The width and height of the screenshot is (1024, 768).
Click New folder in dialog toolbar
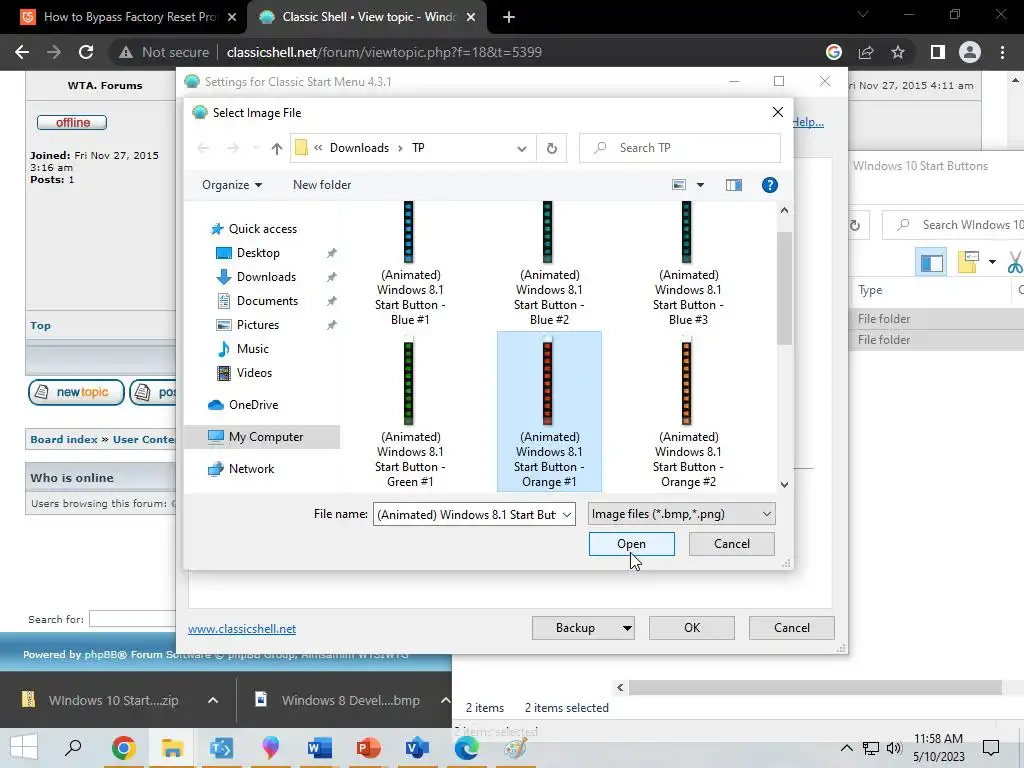pos(322,185)
